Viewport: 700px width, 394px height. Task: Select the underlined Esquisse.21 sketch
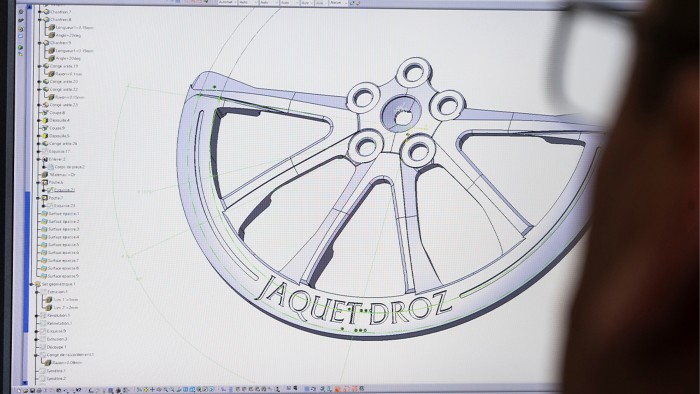click(65, 191)
